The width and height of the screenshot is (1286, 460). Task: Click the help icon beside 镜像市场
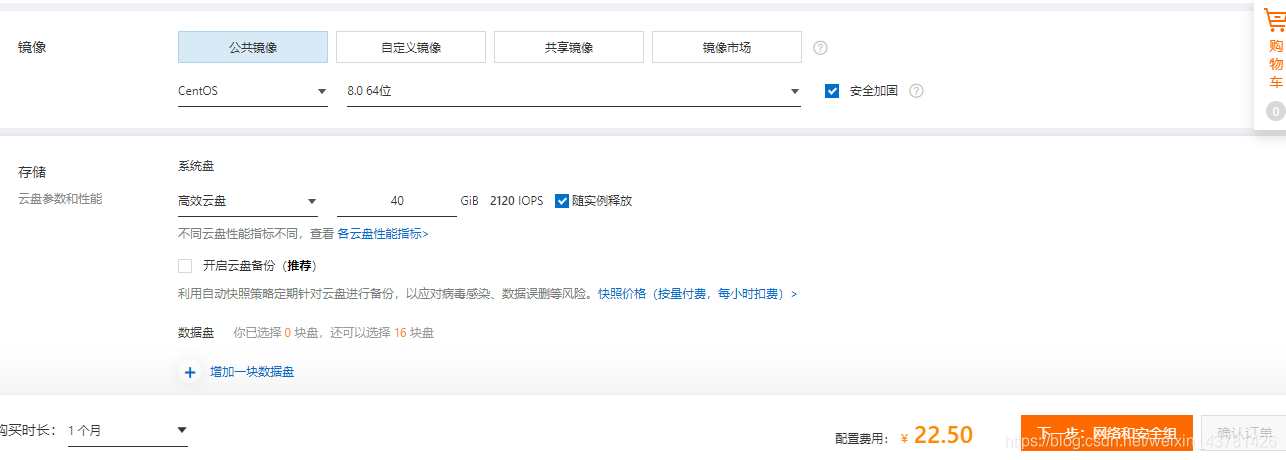click(821, 47)
